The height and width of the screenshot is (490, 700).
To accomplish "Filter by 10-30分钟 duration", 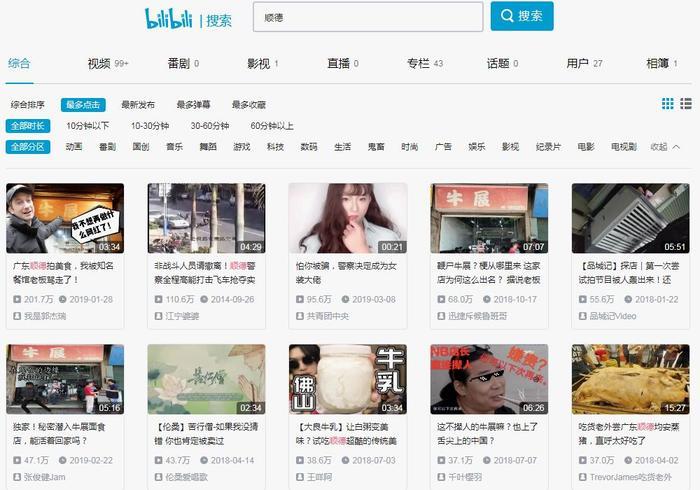I will [x=150, y=126].
